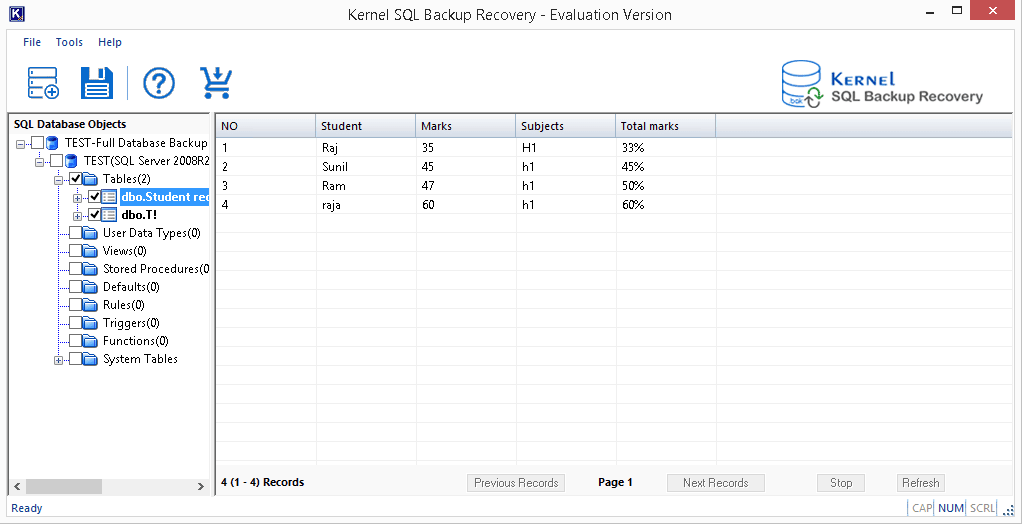Click the dbo.T! table icon
Viewport: 1022px width, 524px height.
pyautogui.click(x=110, y=215)
